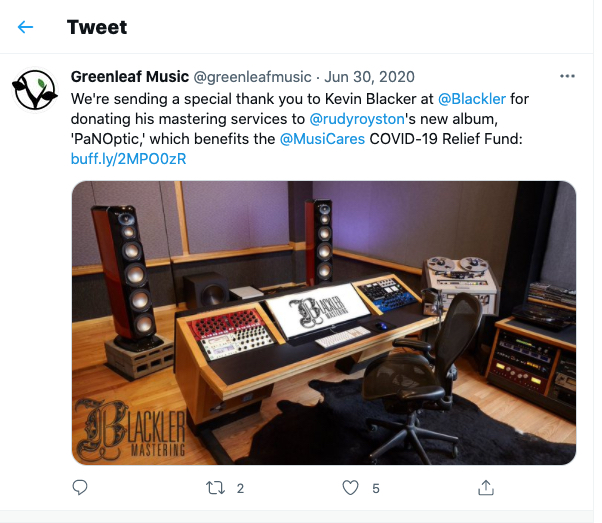Open Greenleaf Music profile avatar
602x523 pixels.
click(x=35, y=90)
